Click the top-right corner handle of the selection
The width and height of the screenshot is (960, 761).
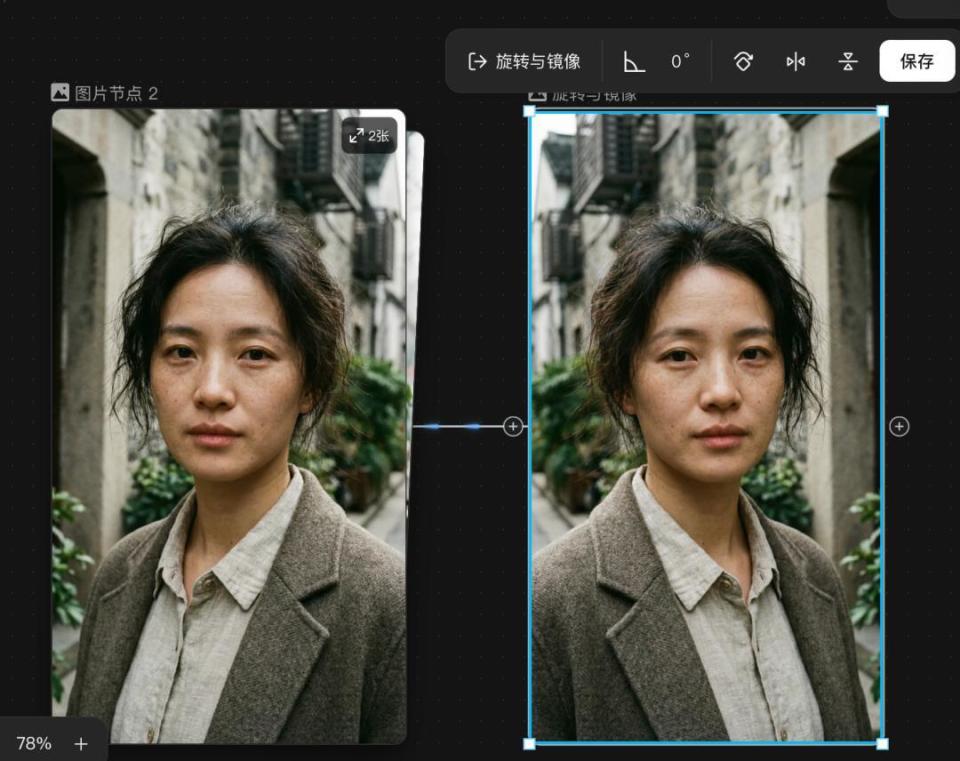tap(884, 110)
